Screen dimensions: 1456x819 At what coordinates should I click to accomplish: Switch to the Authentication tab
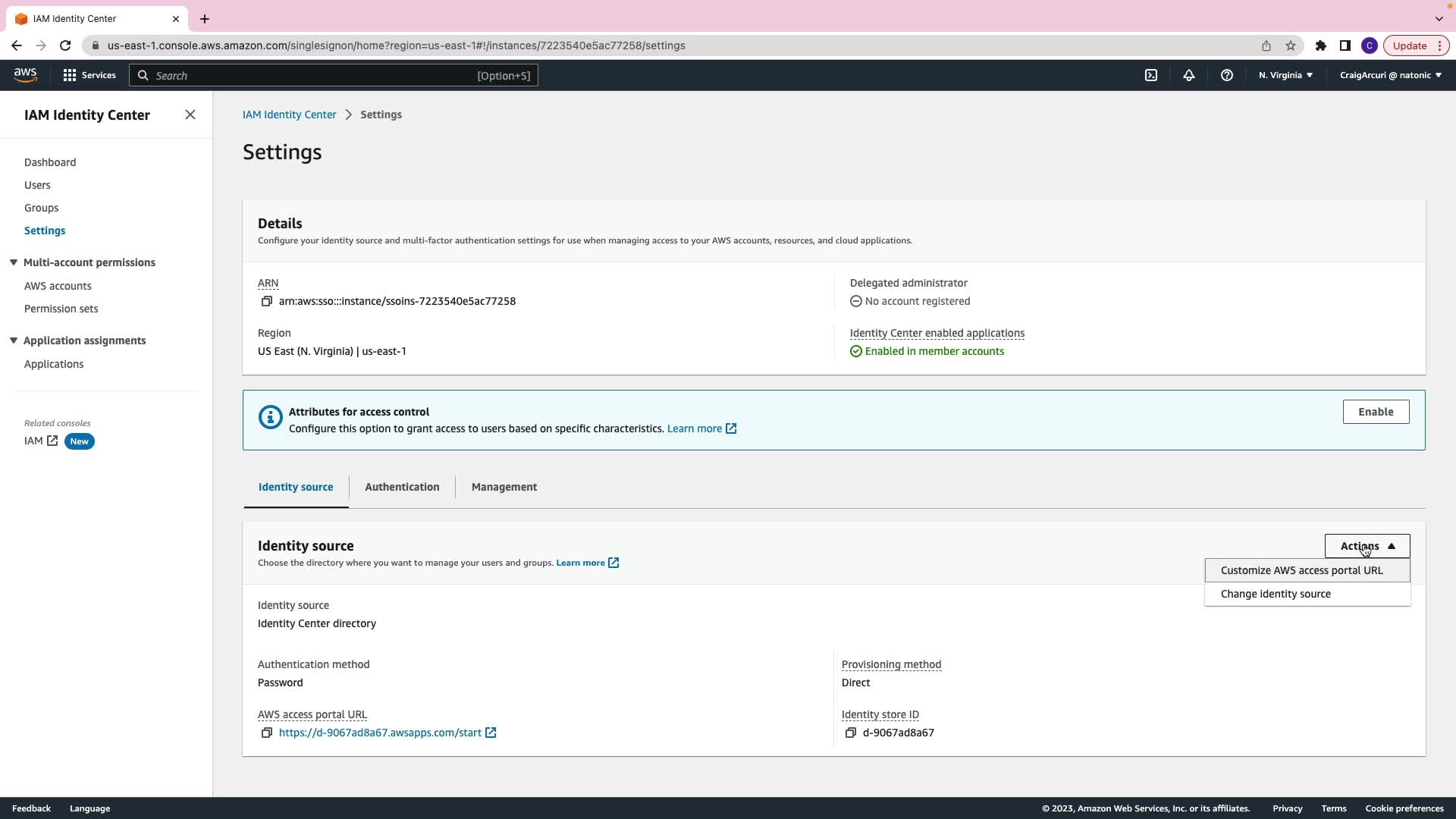pos(402,487)
